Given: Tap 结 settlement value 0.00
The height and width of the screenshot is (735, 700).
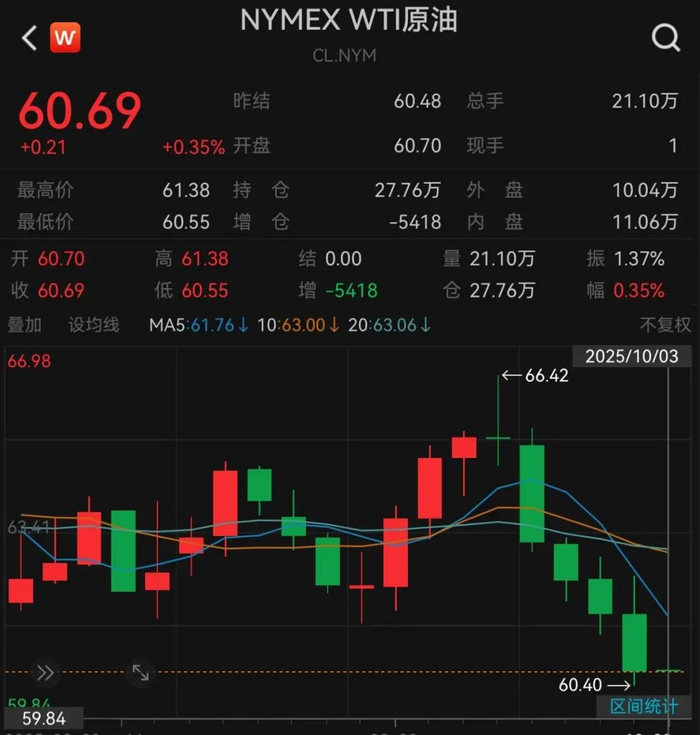Looking at the screenshot, I should click(343, 259).
